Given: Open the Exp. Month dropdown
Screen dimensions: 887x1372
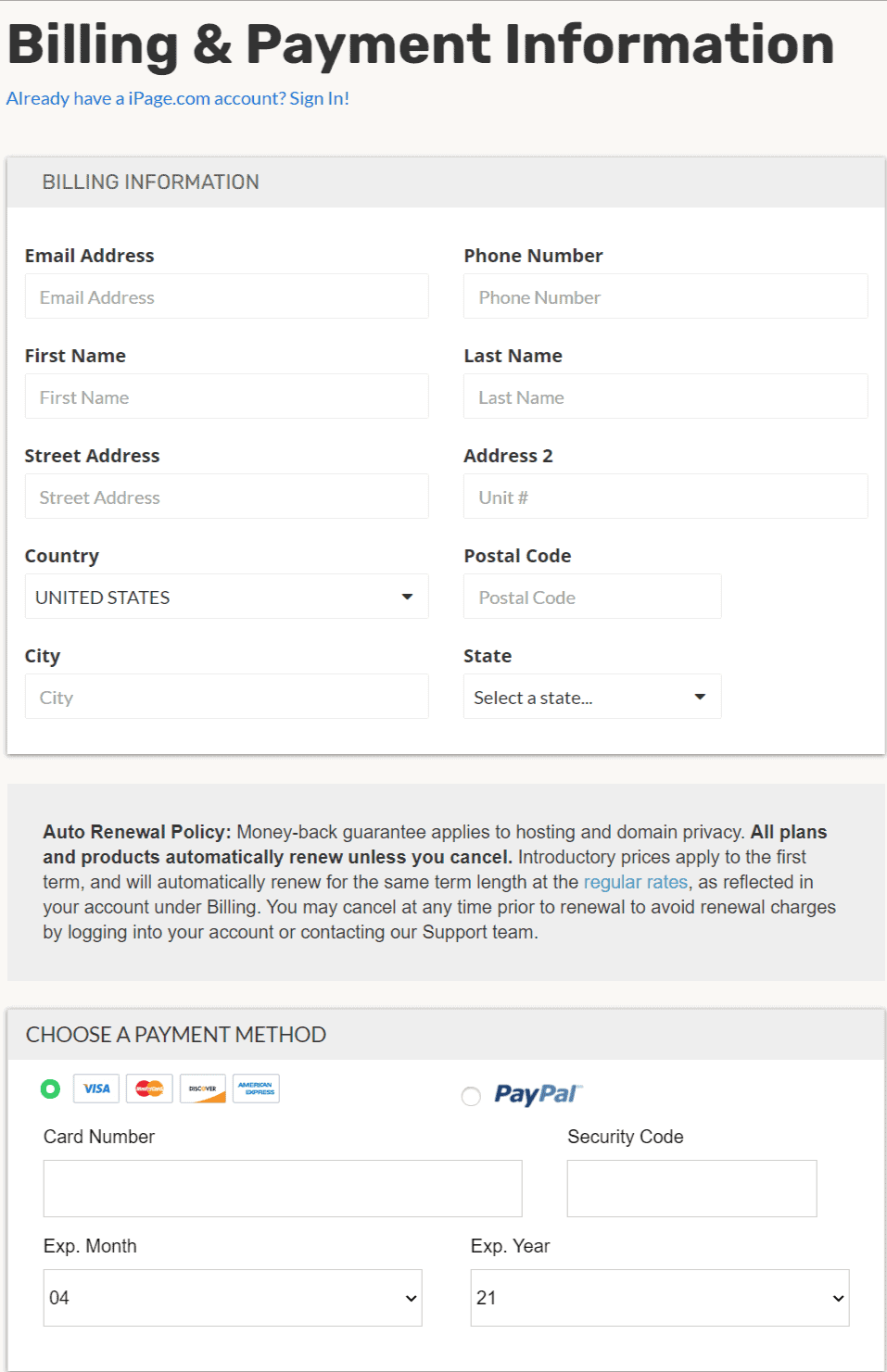Looking at the screenshot, I should (233, 1298).
